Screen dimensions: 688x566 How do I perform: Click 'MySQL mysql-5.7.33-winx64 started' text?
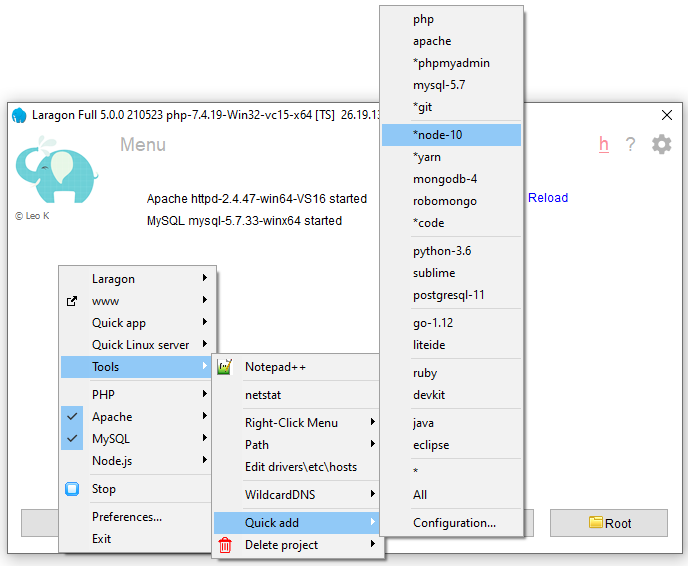[244, 221]
